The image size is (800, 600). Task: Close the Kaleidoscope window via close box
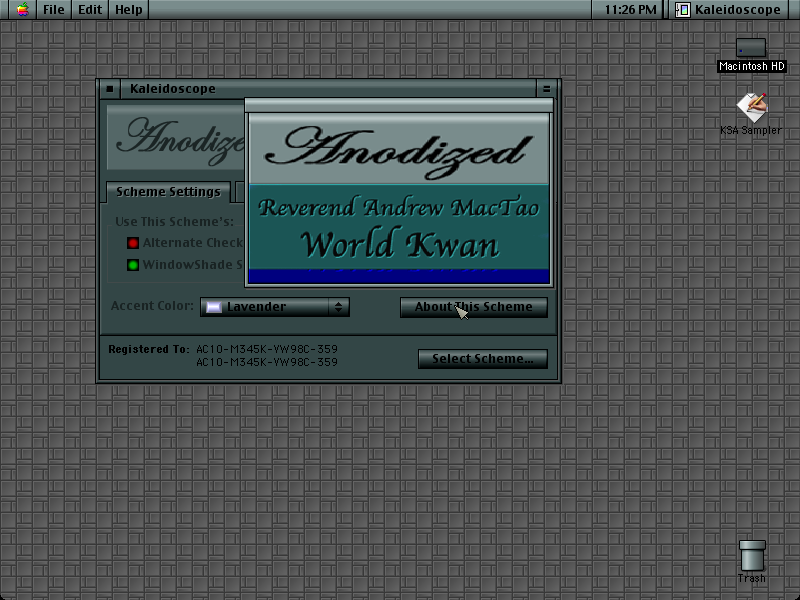110,89
